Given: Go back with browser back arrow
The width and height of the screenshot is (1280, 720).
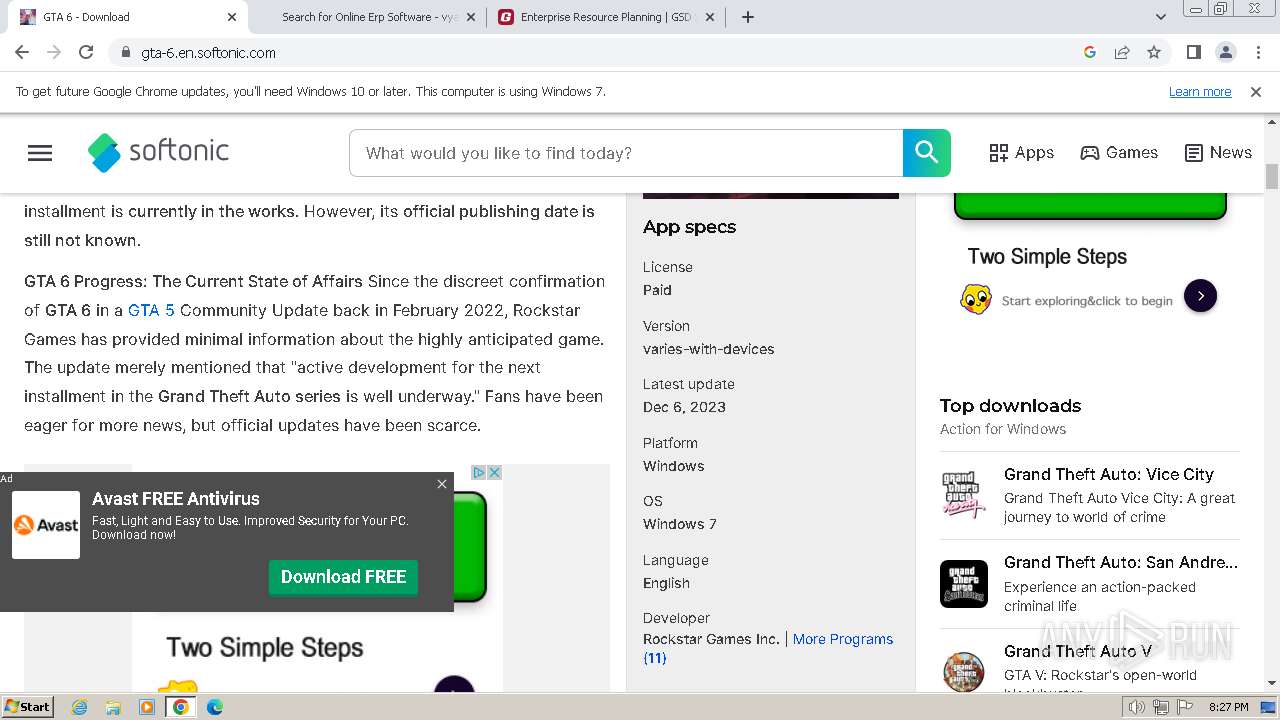Looking at the screenshot, I should (x=22, y=52).
